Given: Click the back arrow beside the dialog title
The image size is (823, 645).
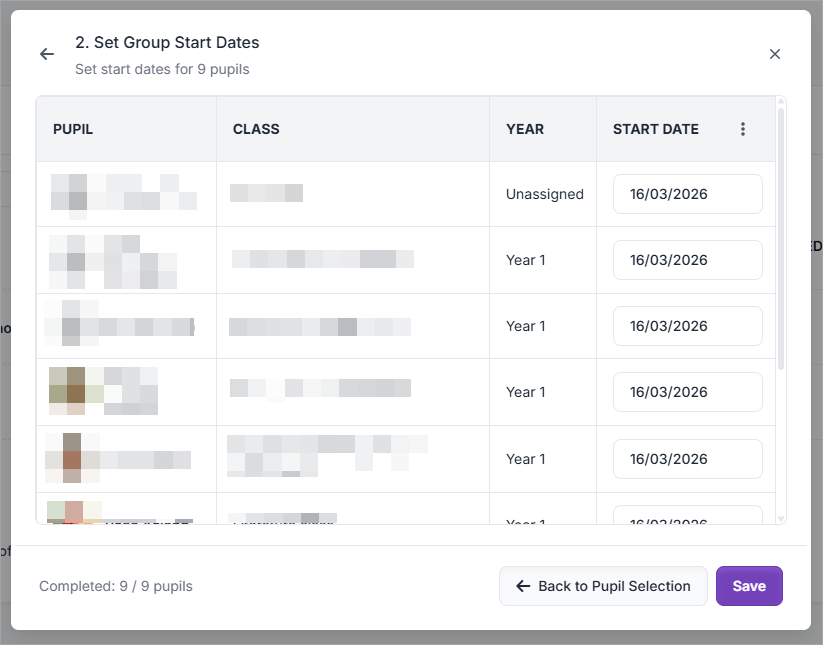Looking at the screenshot, I should pyautogui.click(x=47, y=54).
